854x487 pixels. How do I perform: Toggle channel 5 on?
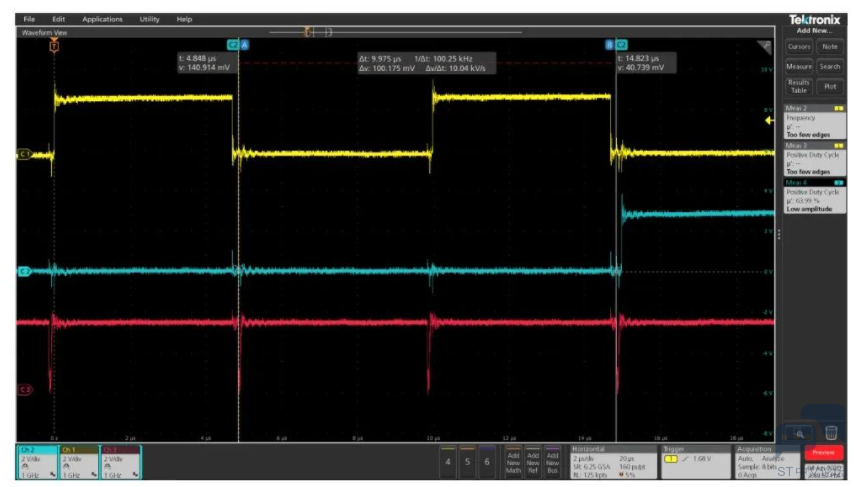coord(467,461)
